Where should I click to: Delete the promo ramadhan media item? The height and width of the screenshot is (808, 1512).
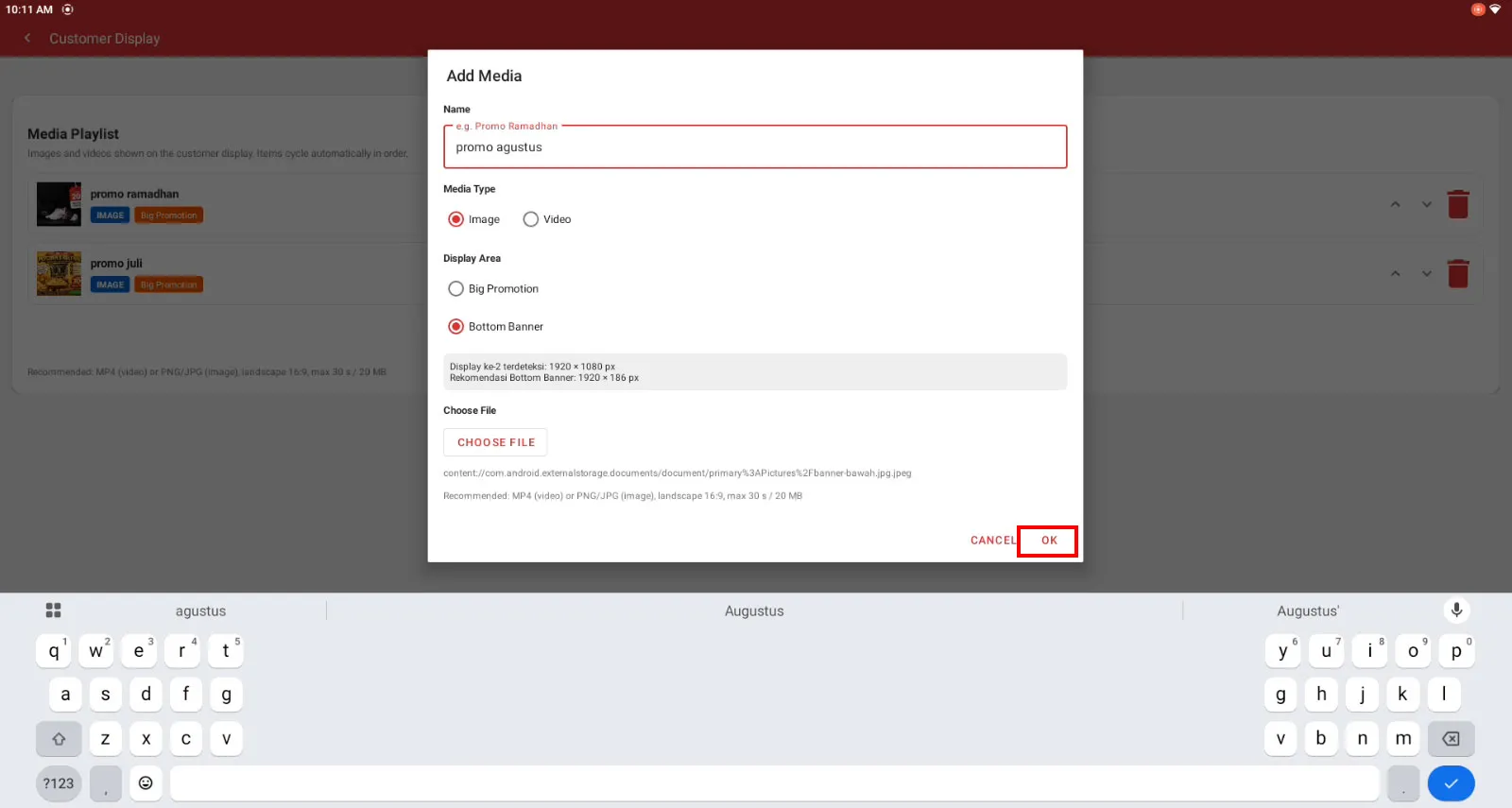pyautogui.click(x=1458, y=204)
